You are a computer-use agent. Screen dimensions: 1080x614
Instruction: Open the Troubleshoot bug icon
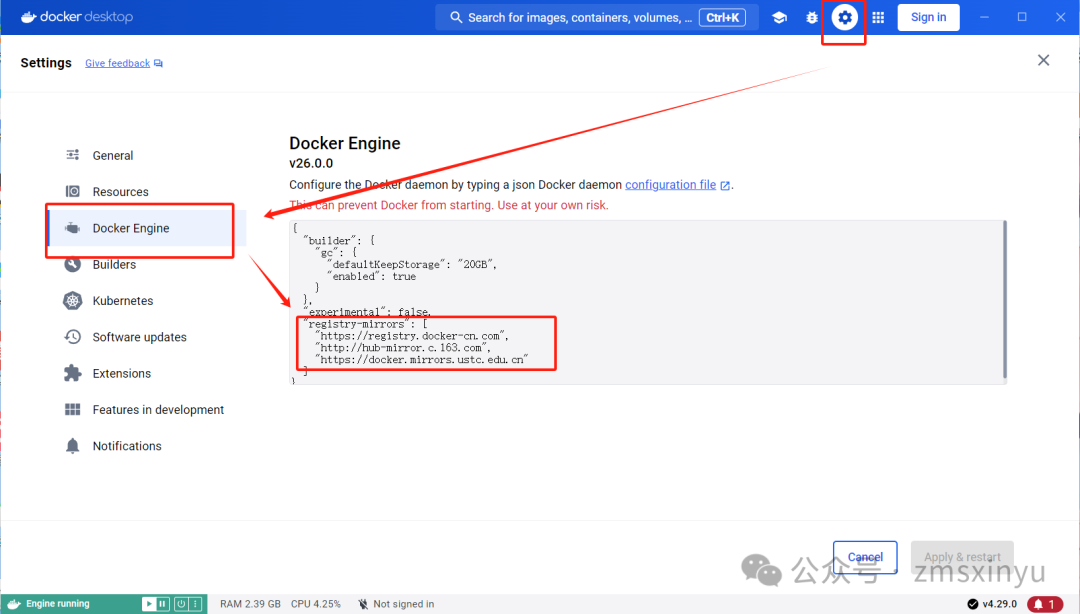(x=811, y=17)
